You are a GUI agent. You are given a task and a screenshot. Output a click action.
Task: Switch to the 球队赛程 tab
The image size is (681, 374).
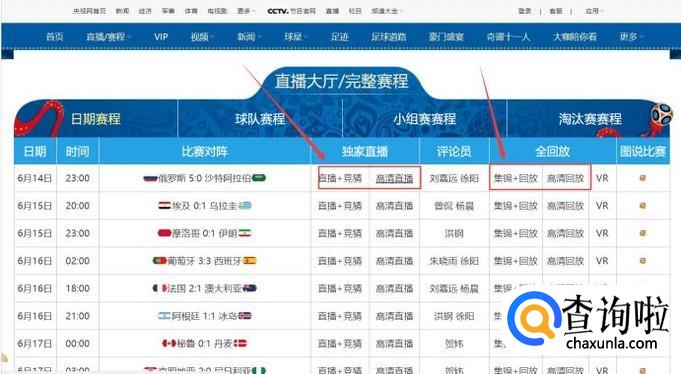pyautogui.click(x=260, y=119)
